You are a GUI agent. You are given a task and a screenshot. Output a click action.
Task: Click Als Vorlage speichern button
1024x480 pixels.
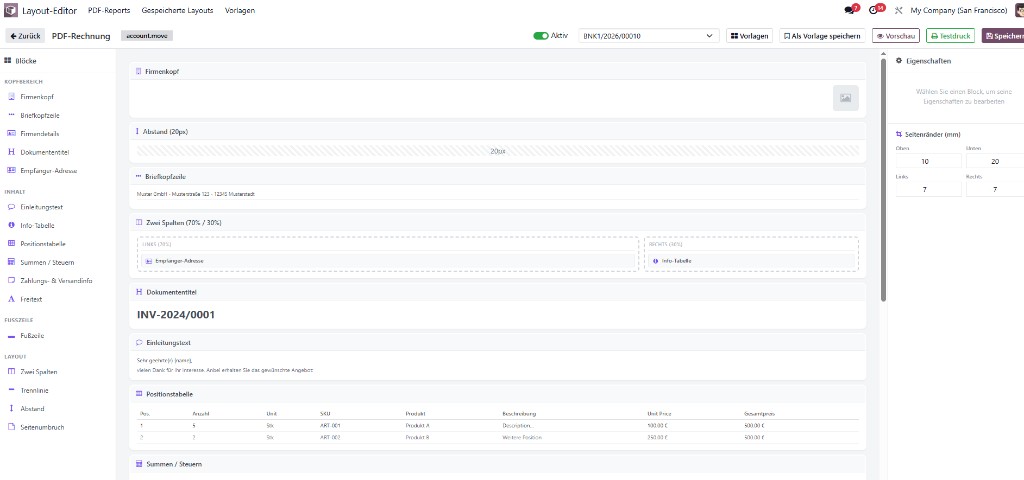(823, 36)
